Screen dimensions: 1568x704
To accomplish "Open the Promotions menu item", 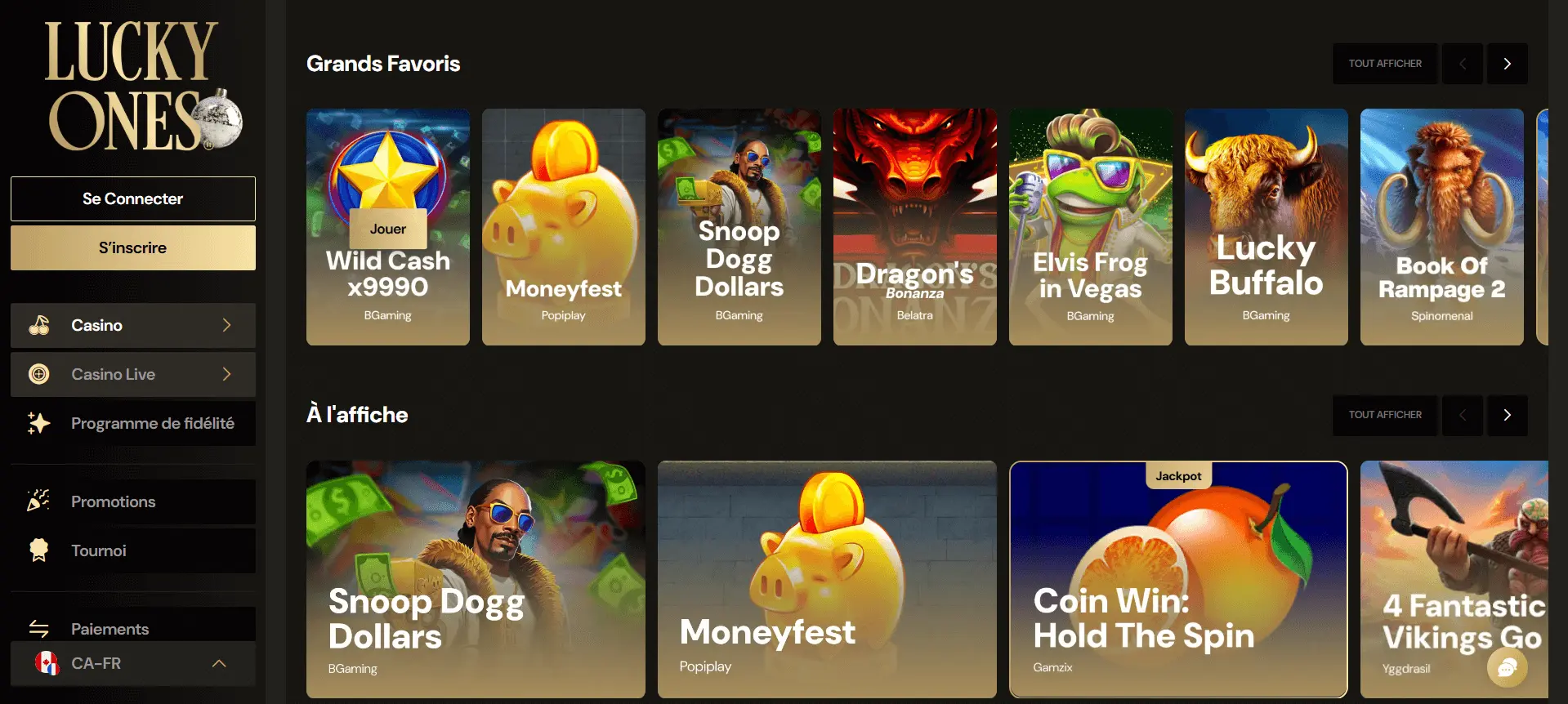I will (133, 501).
